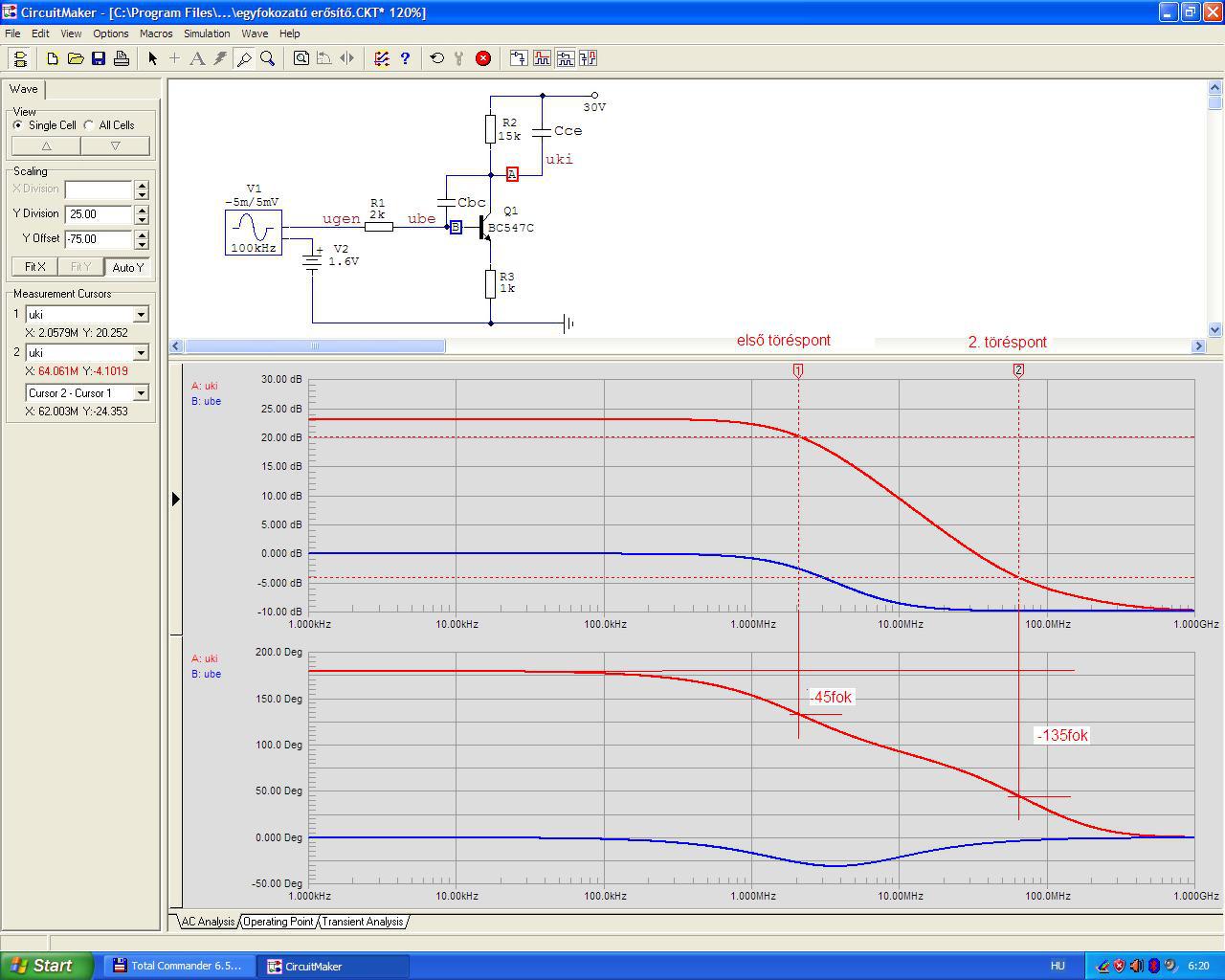Click the Fit X button
1225x980 pixels.
pyautogui.click(x=35, y=267)
